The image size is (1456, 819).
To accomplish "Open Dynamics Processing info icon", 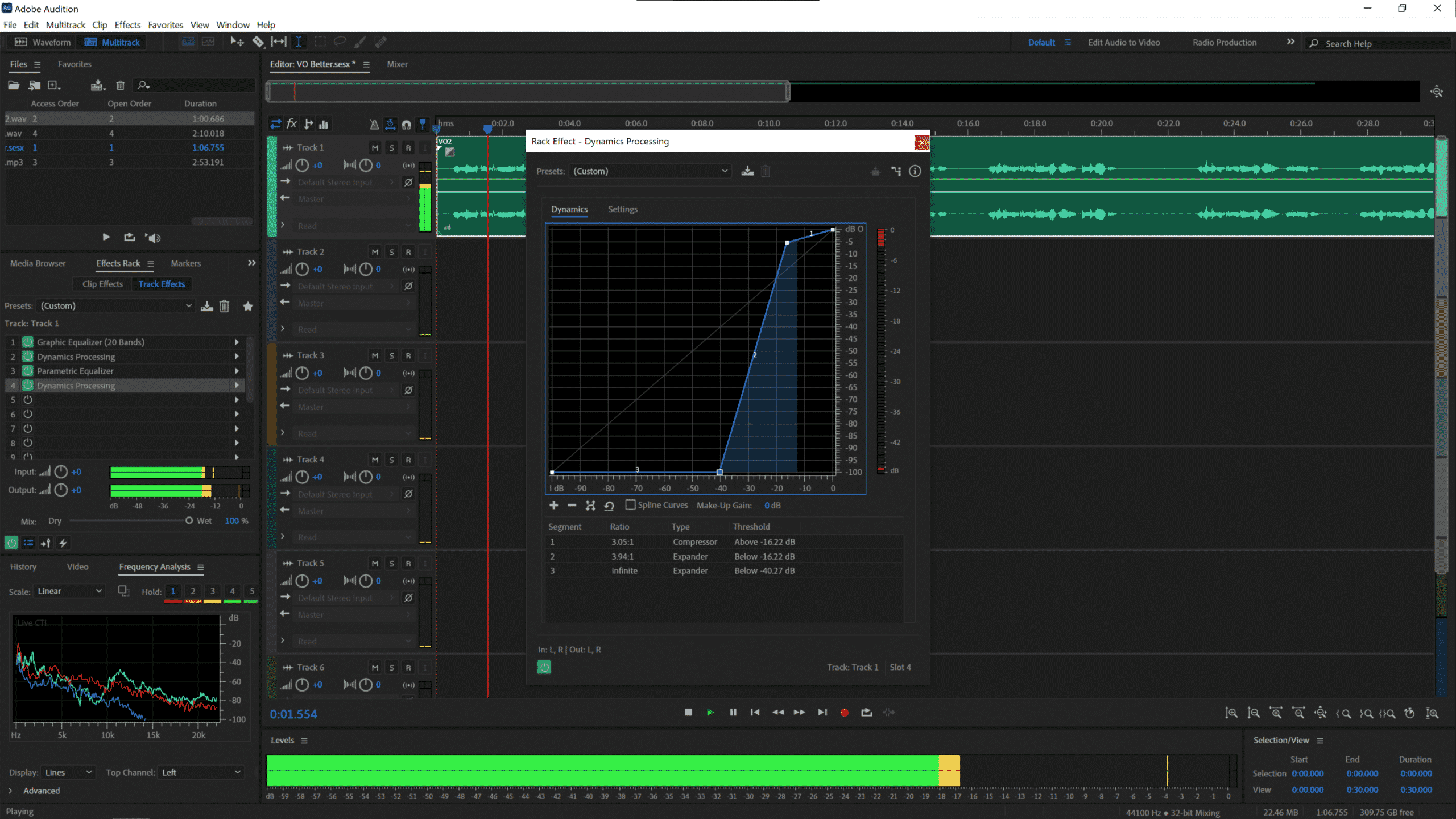I will pos(915,171).
